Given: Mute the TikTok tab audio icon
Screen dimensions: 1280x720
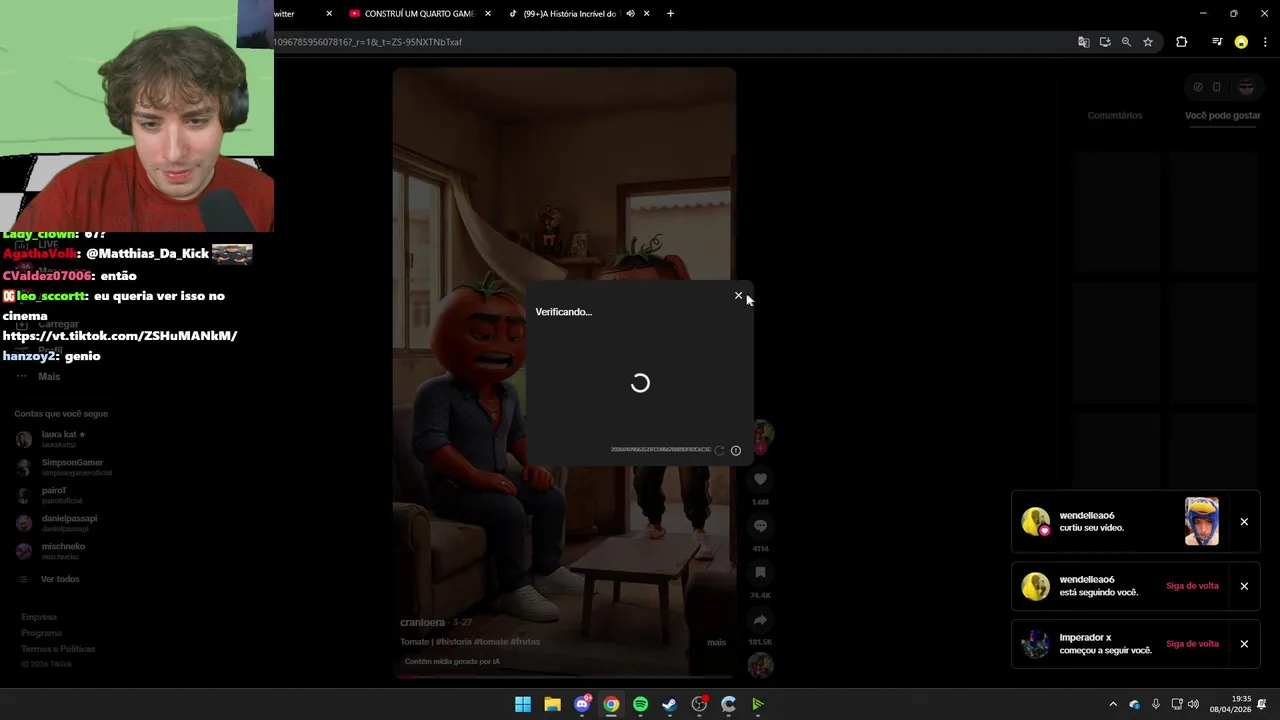Looking at the screenshot, I should (630, 13).
